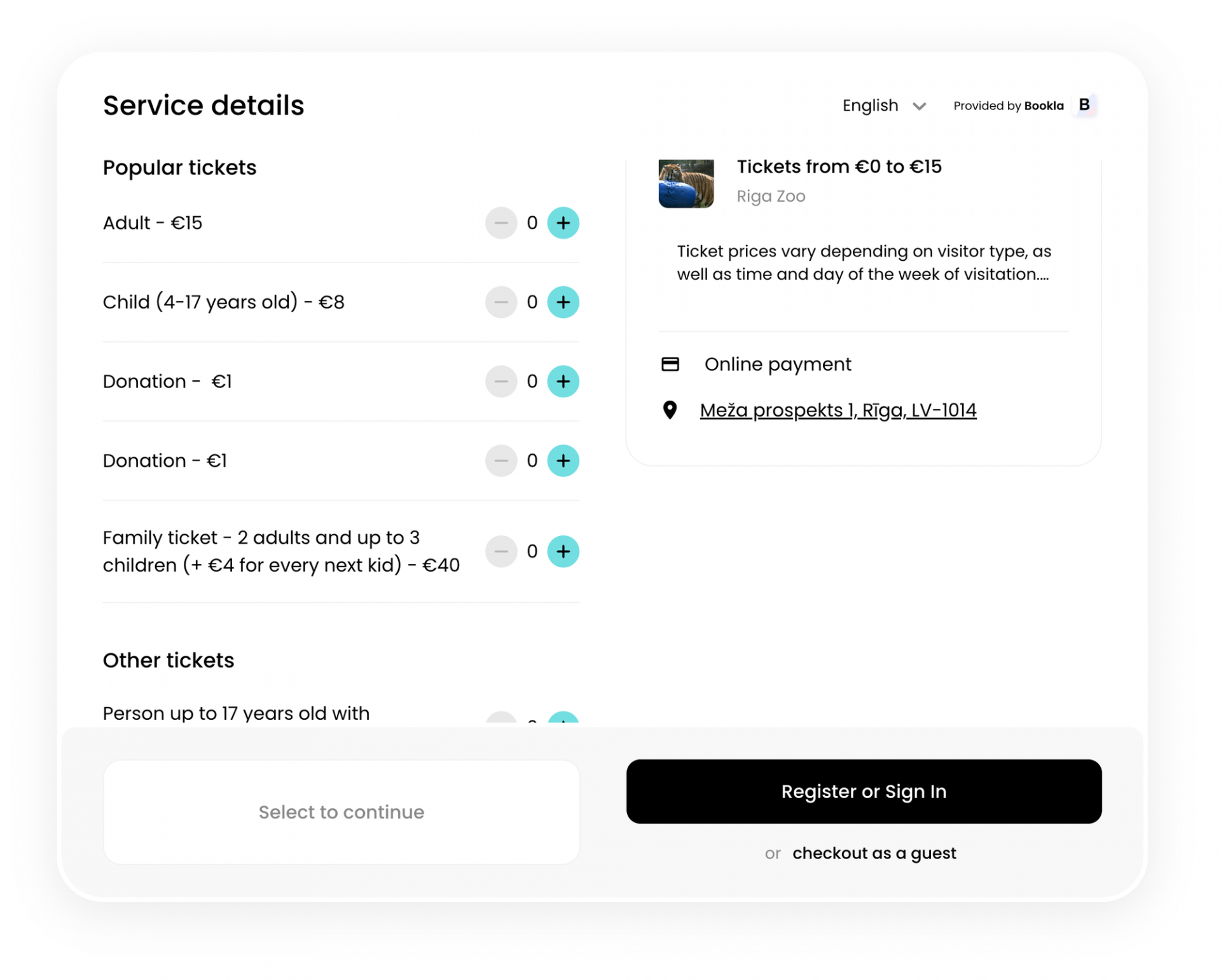The image size is (1221, 980).
Task: Click the chevron beside English
Action: pyautogui.click(x=918, y=106)
